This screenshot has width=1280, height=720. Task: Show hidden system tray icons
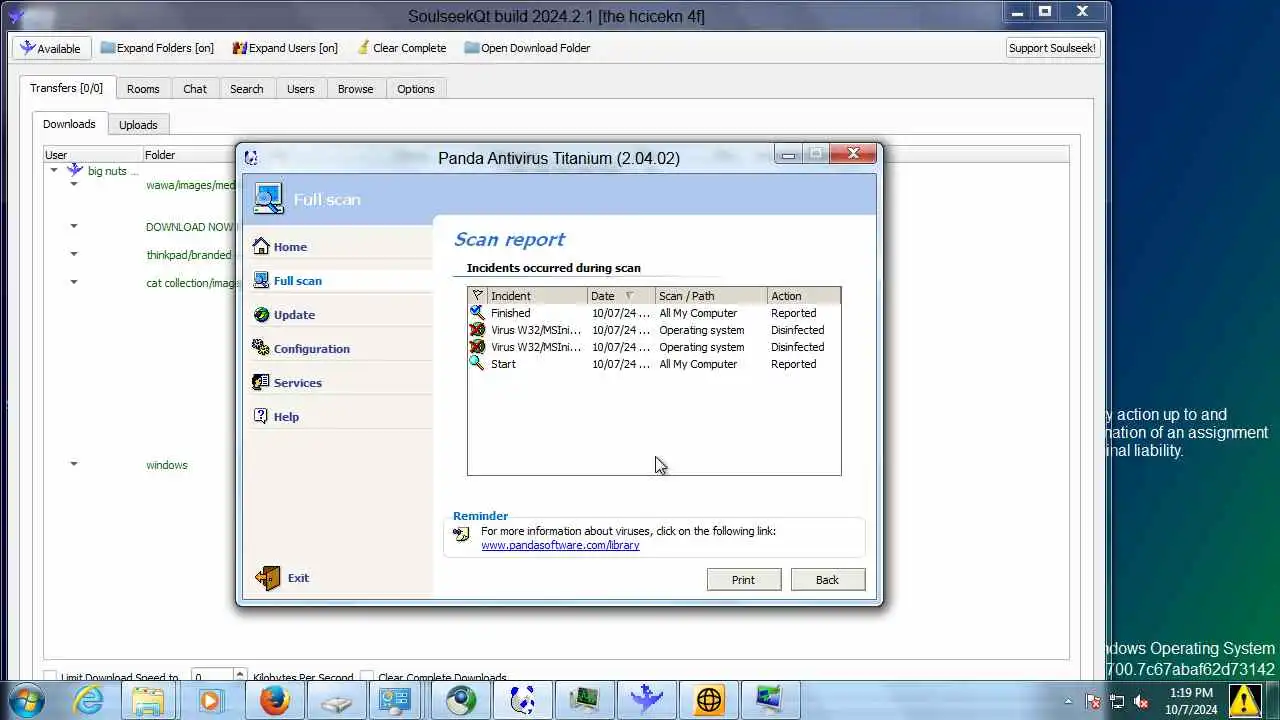1068,701
